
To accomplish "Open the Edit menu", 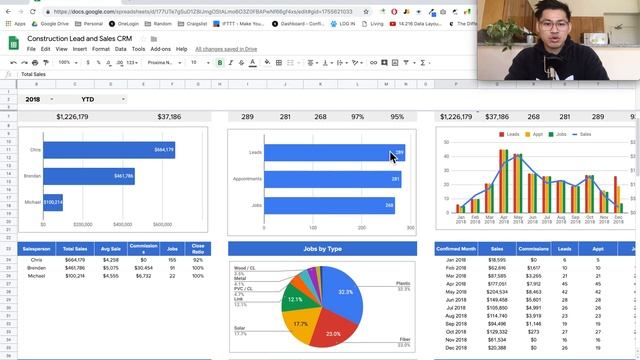I will click(x=45, y=49).
